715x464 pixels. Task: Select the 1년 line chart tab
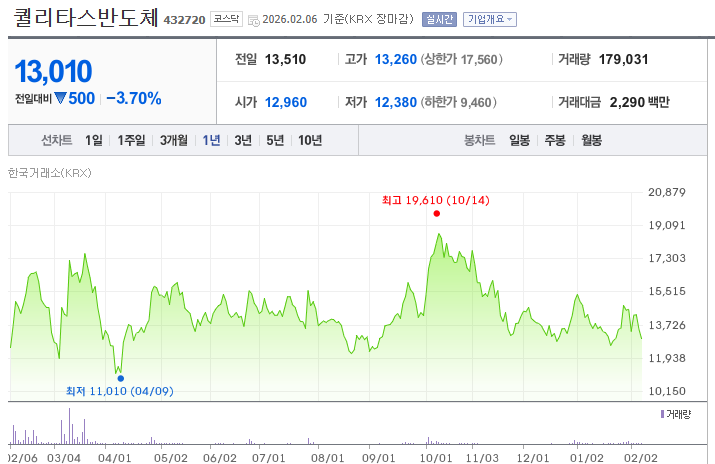pyautogui.click(x=212, y=140)
